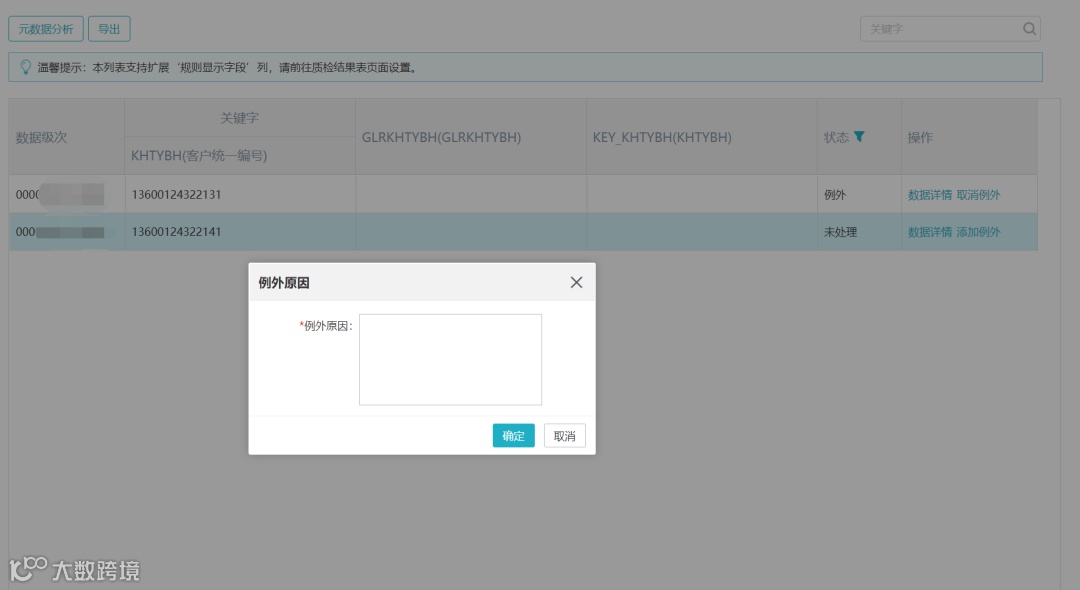Click the 操作 column header
This screenshot has height=590, width=1080.
969,137
